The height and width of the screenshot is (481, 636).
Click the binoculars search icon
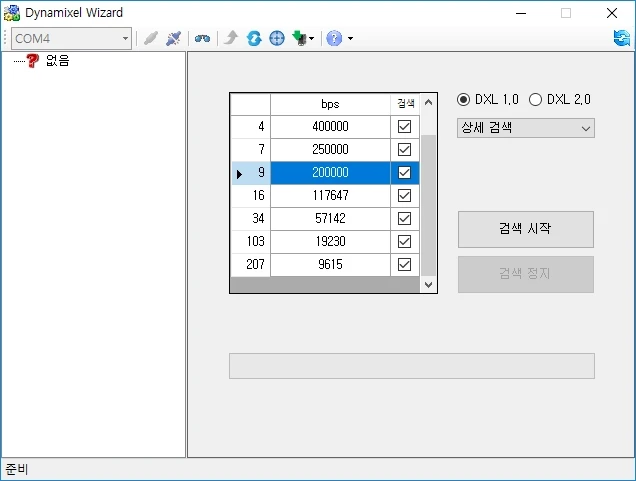pos(202,38)
